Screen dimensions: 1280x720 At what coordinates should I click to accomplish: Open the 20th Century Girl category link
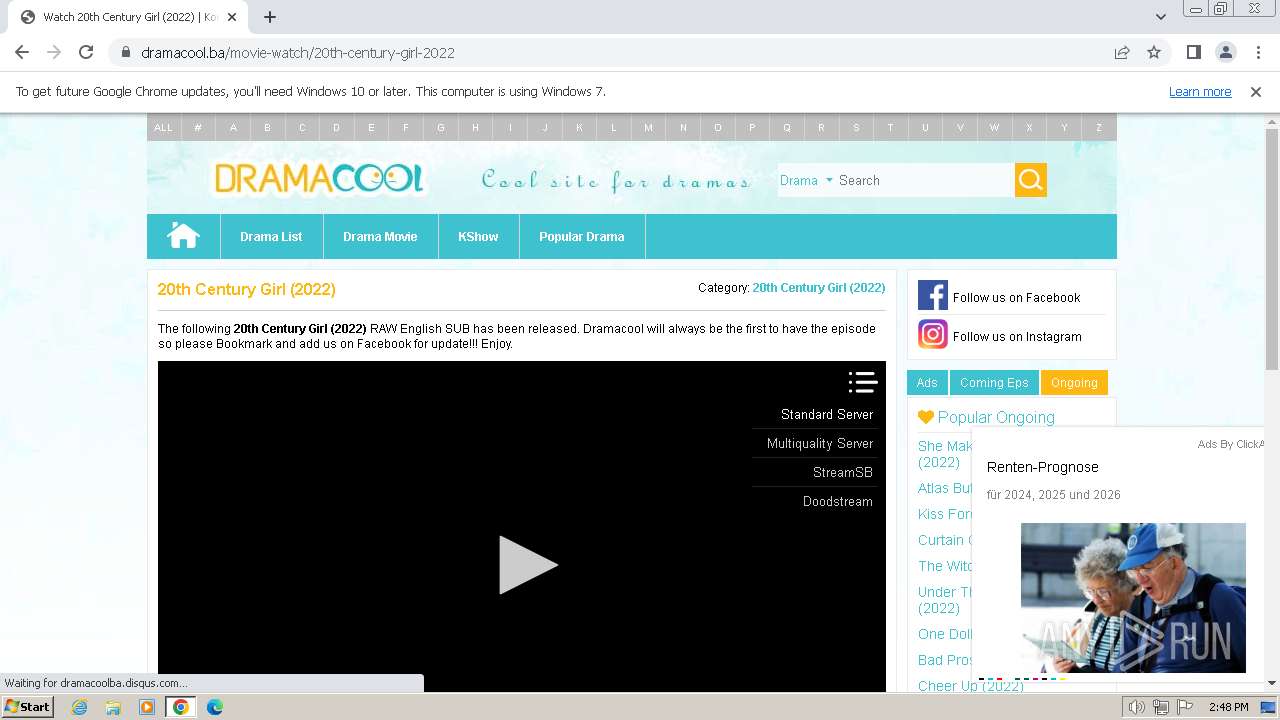(x=819, y=287)
